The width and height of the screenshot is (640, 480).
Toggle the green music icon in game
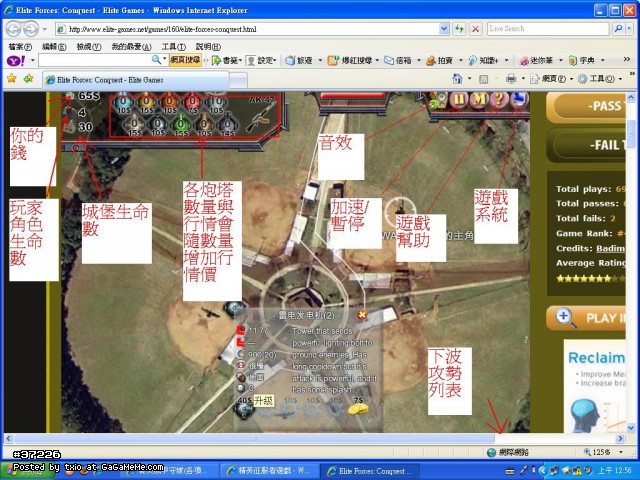pos(434,104)
